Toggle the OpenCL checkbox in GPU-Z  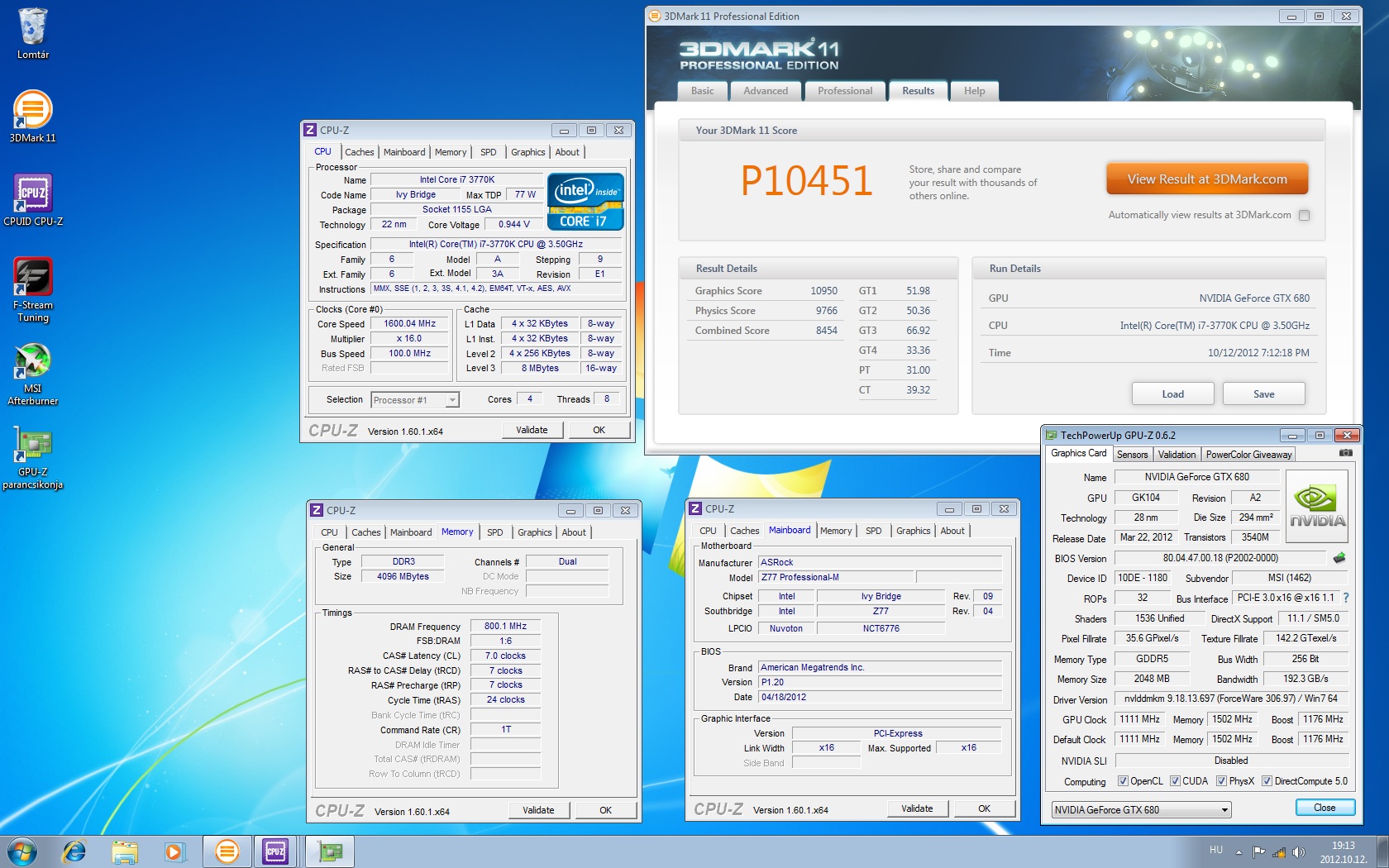coord(1122,781)
